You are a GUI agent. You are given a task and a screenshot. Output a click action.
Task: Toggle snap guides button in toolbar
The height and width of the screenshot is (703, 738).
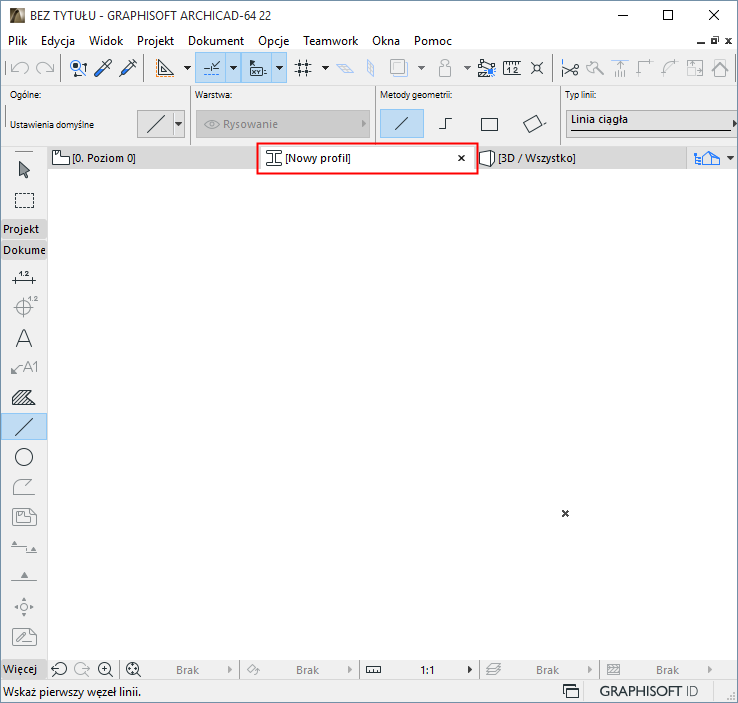coord(211,68)
